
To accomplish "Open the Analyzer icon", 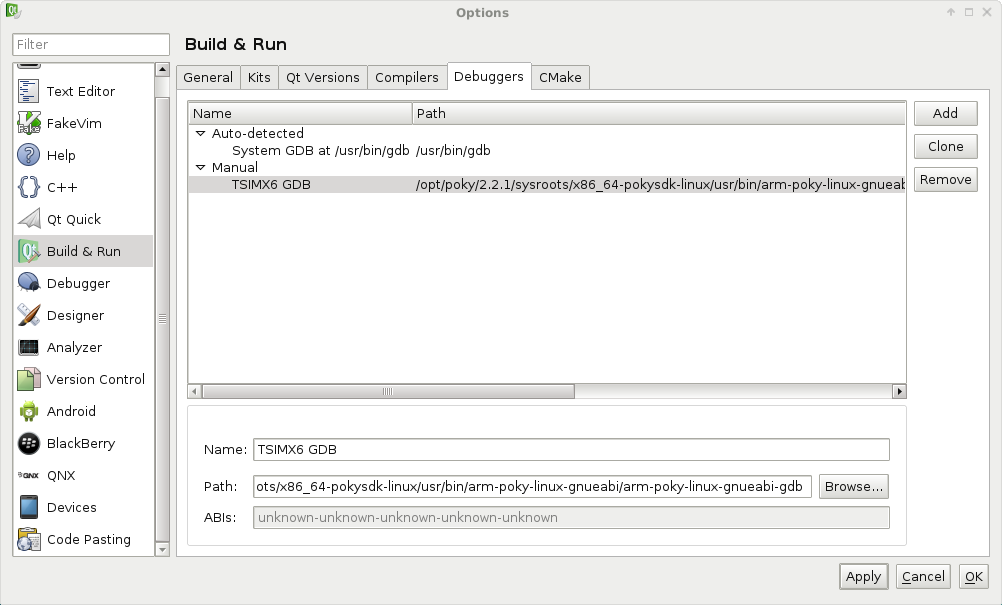I will pyautogui.click(x=28, y=347).
